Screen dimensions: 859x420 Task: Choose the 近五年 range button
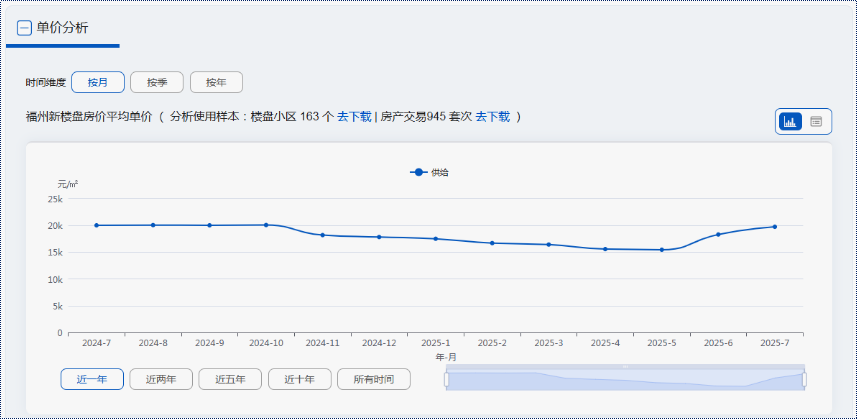(x=230, y=379)
